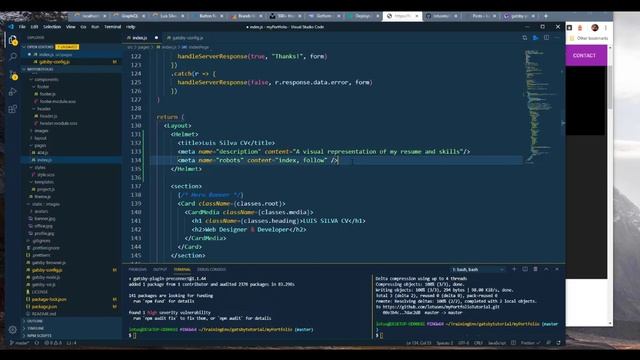The image size is (640, 360).
Task: Open the Extensions view
Action: [13, 109]
